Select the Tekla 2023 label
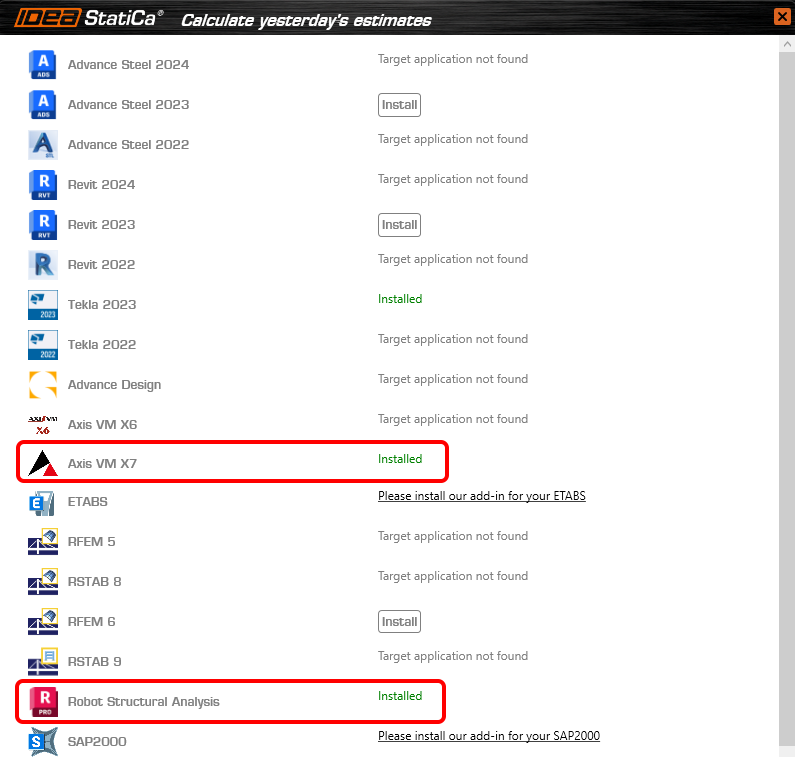795x757 pixels. [x=102, y=305]
